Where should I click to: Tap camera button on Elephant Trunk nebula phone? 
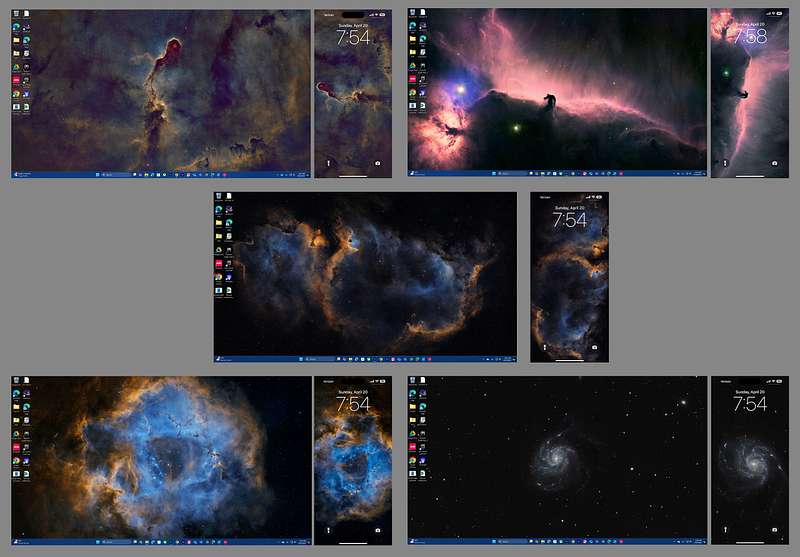click(x=378, y=163)
